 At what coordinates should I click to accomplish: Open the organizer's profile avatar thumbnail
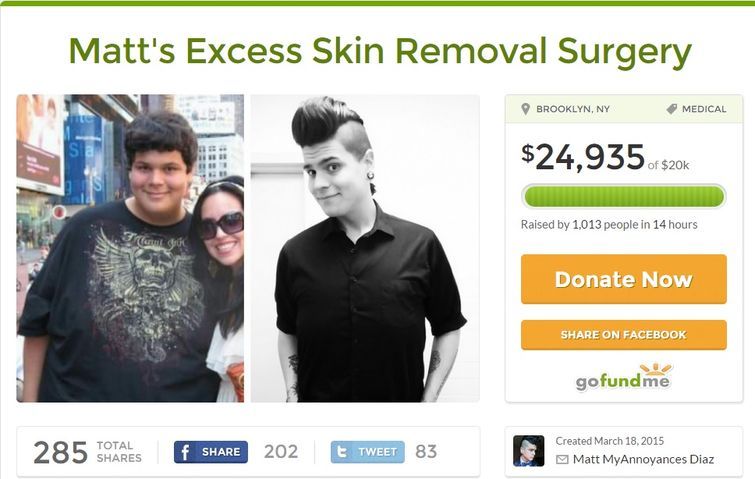click(529, 451)
